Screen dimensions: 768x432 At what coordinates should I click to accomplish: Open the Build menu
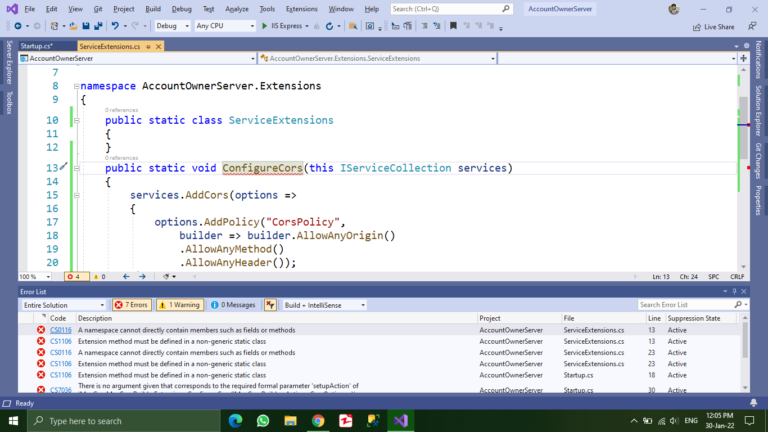pos(152,8)
